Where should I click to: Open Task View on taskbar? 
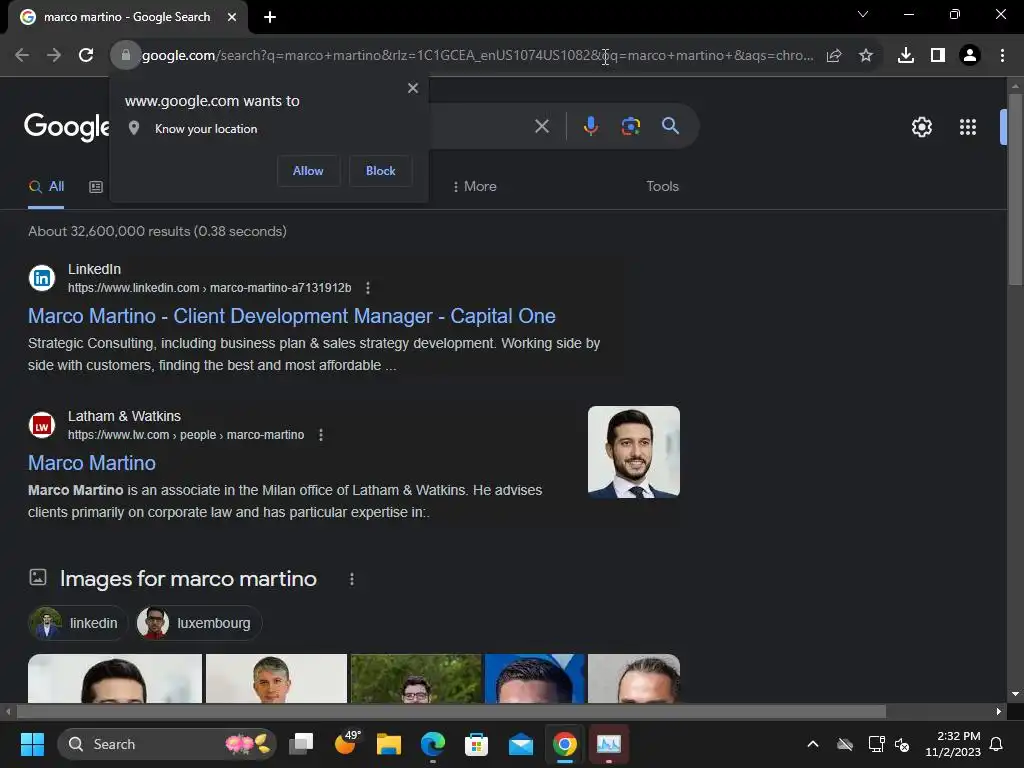pos(302,744)
